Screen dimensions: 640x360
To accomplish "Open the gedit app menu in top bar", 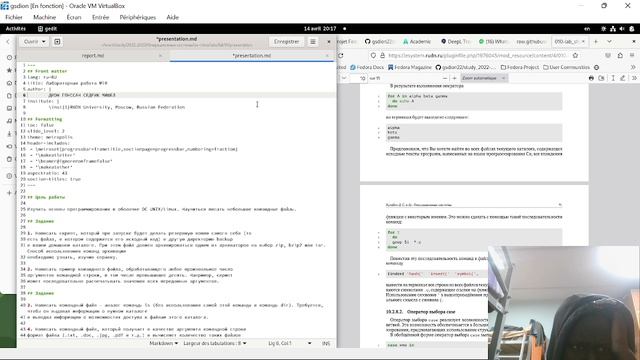I will tap(47, 29).
